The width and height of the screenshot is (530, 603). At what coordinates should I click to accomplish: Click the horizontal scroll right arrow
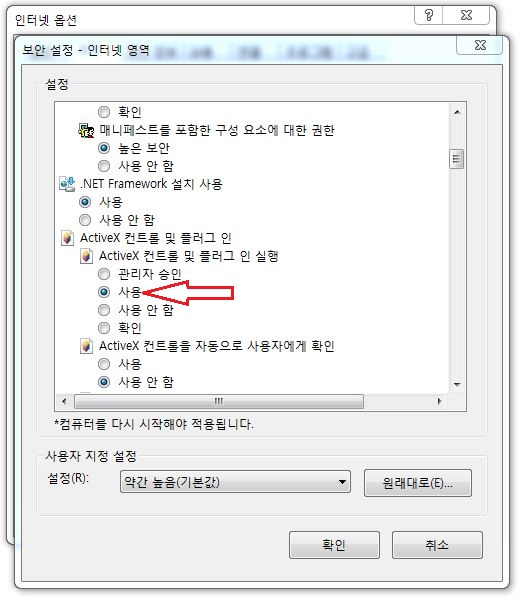(x=439, y=401)
